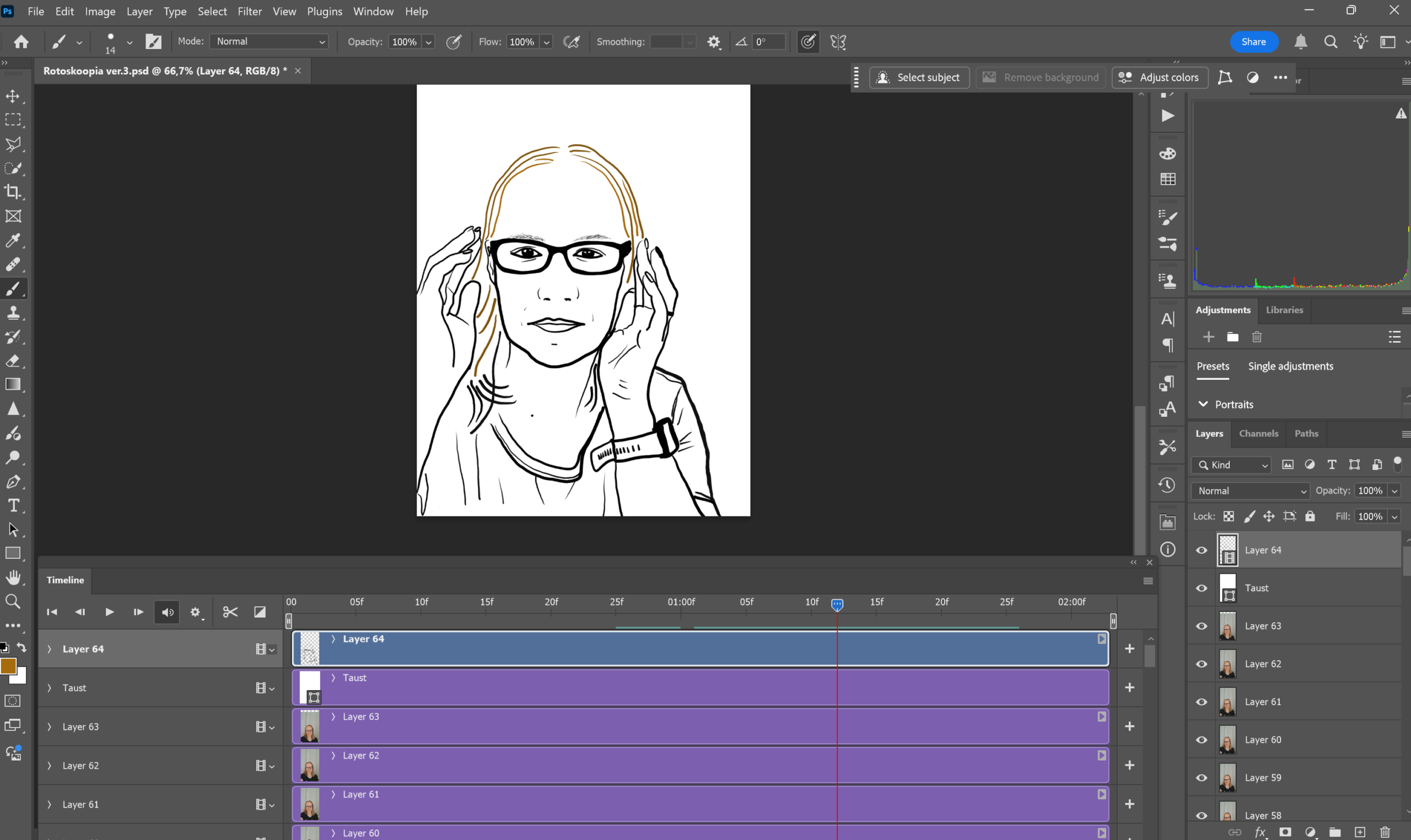
Task: Open the brush blending Mode dropdown
Action: pyautogui.click(x=270, y=41)
